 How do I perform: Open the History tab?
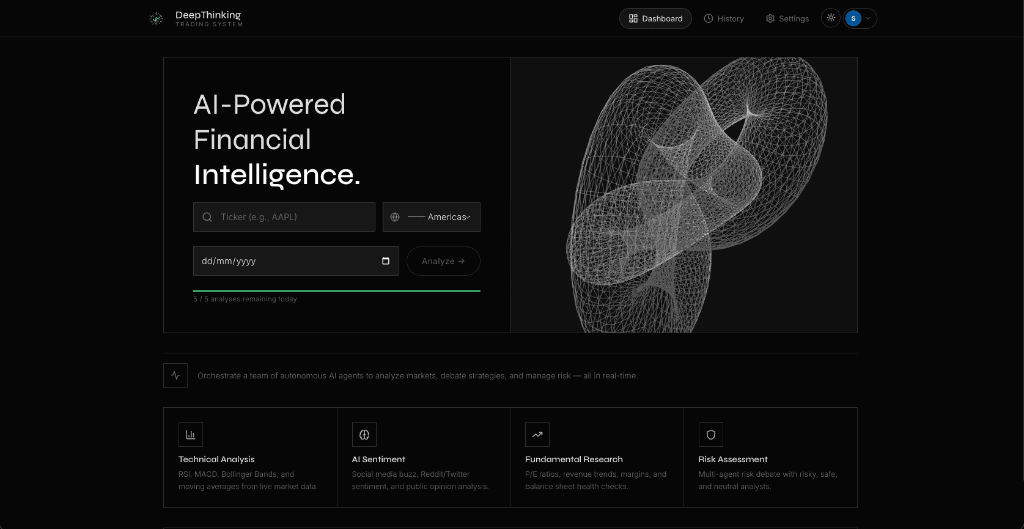tap(724, 18)
